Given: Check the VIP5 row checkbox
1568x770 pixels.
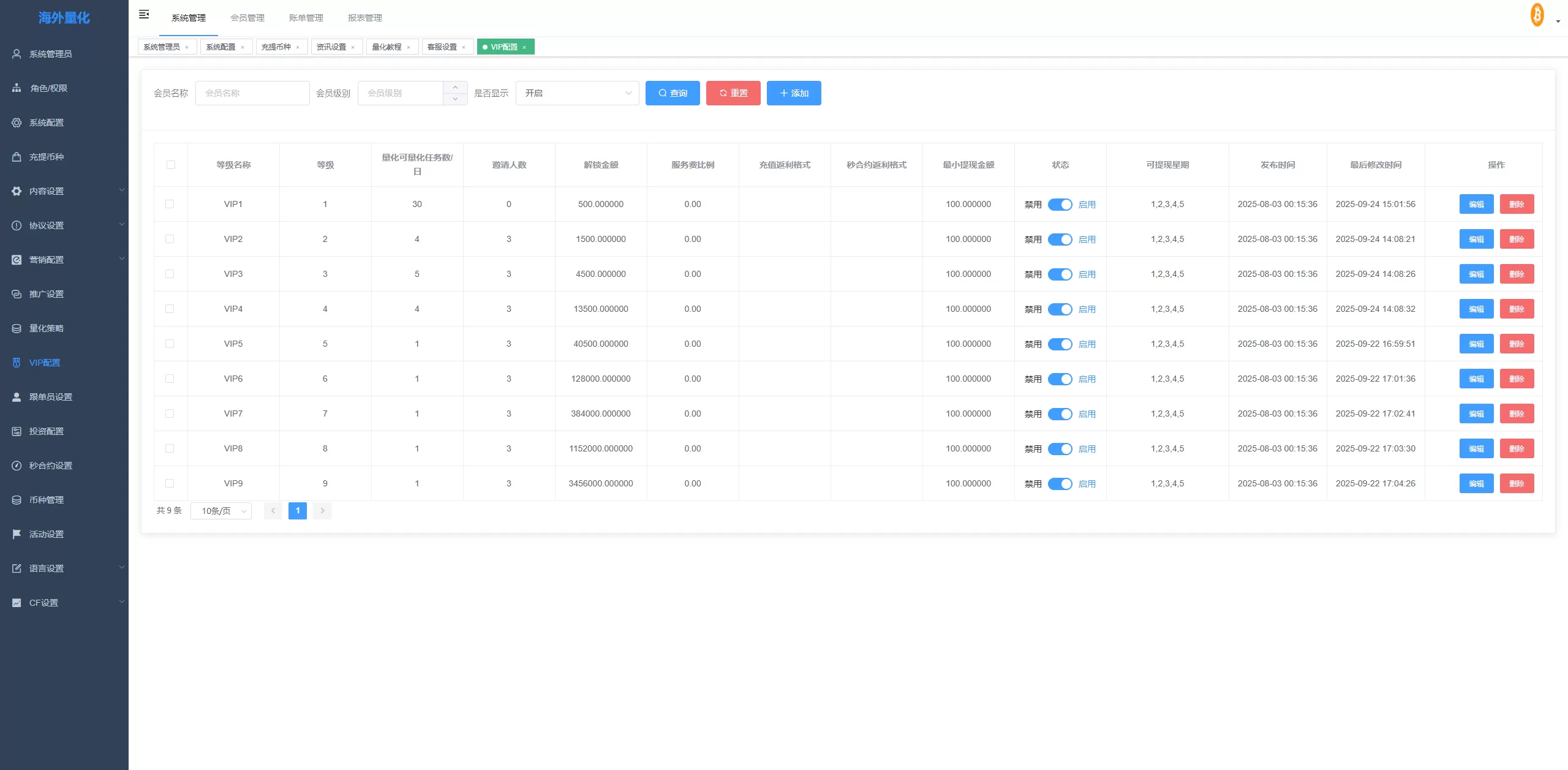Looking at the screenshot, I should click(170, 344).
